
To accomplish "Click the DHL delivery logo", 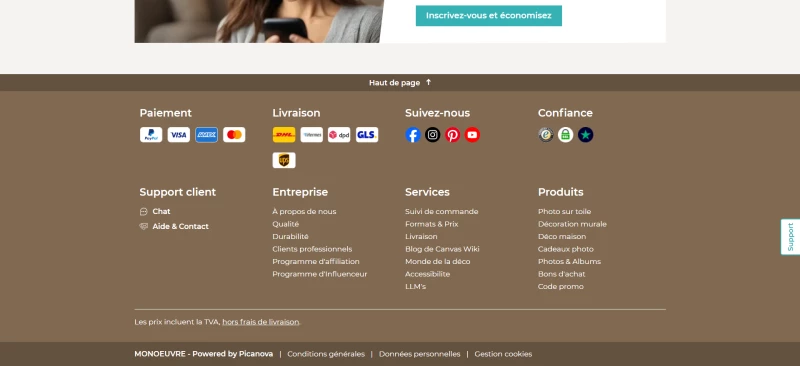I will coord(284,135).
